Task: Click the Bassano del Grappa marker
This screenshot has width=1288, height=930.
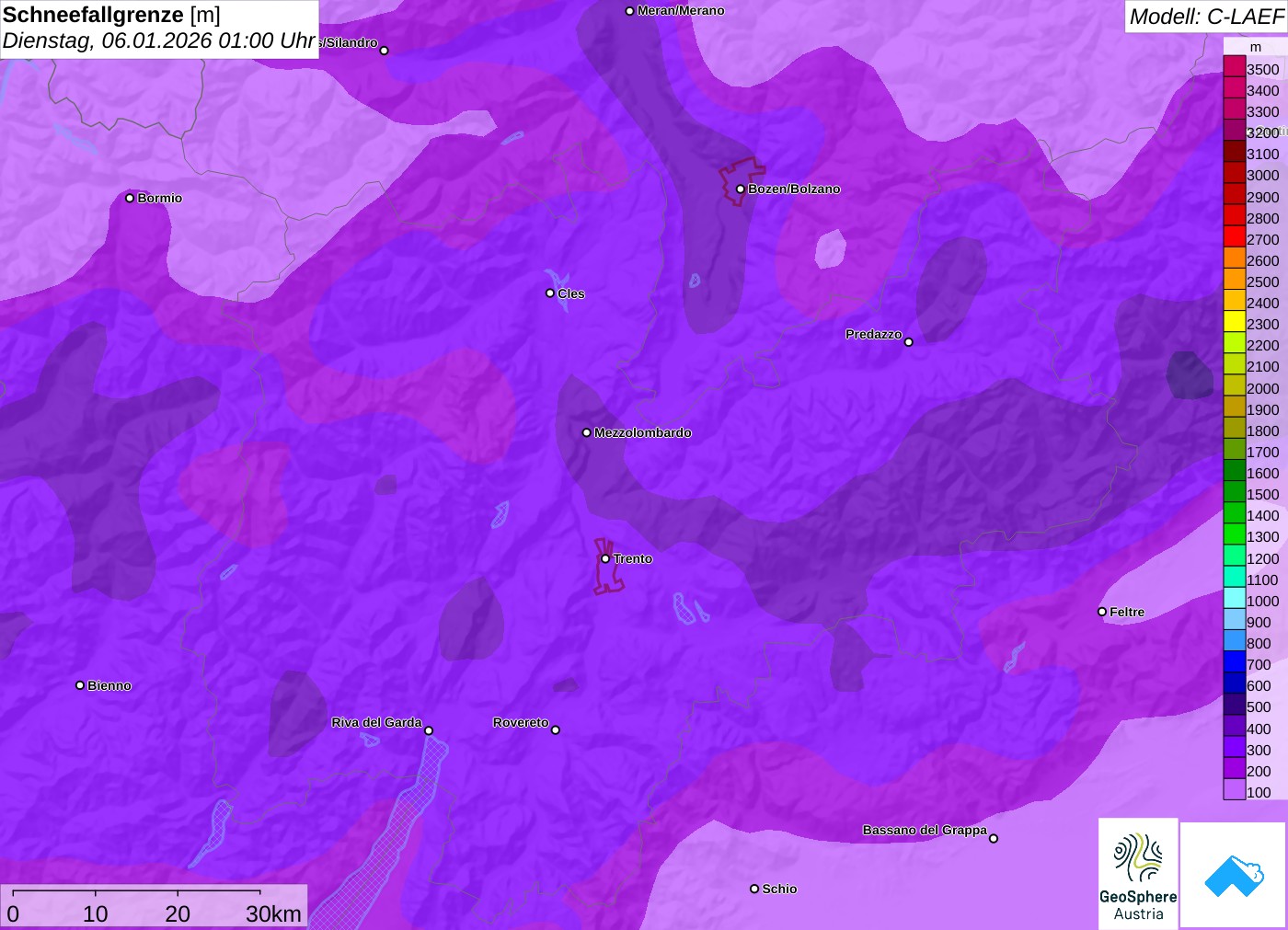Action: click(x=994, y=838)
